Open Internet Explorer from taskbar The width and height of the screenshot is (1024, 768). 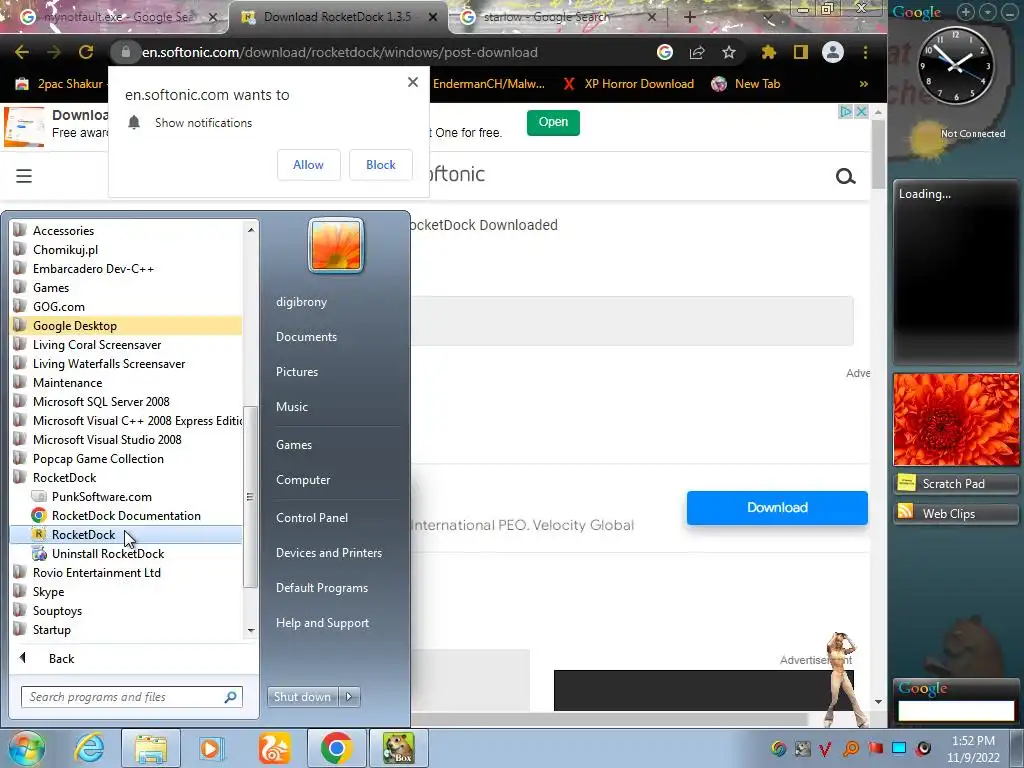[89, 748]
